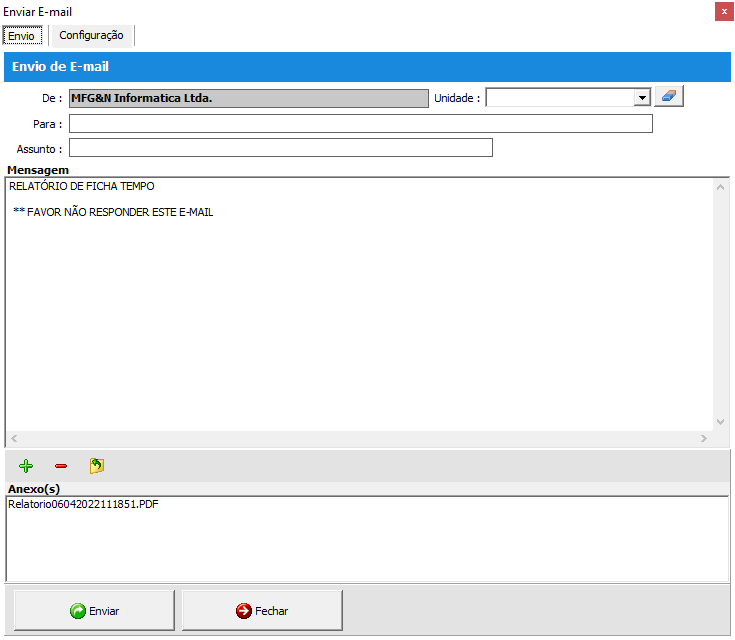Click the message horizontal scroll left arrow
Screen dimensions: 735x640
pyautogui.click(x=15, y=438)
